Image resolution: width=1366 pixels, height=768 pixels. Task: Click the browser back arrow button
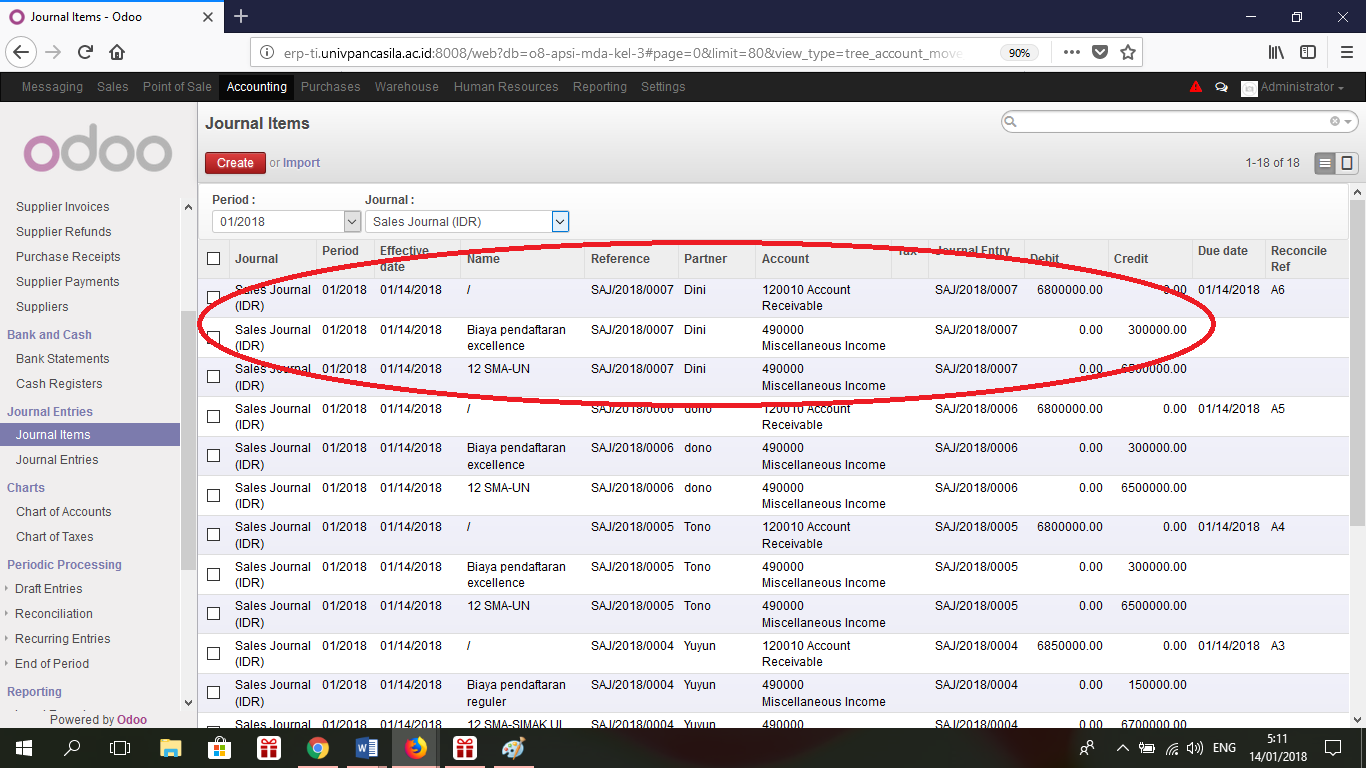pos(22,52)
